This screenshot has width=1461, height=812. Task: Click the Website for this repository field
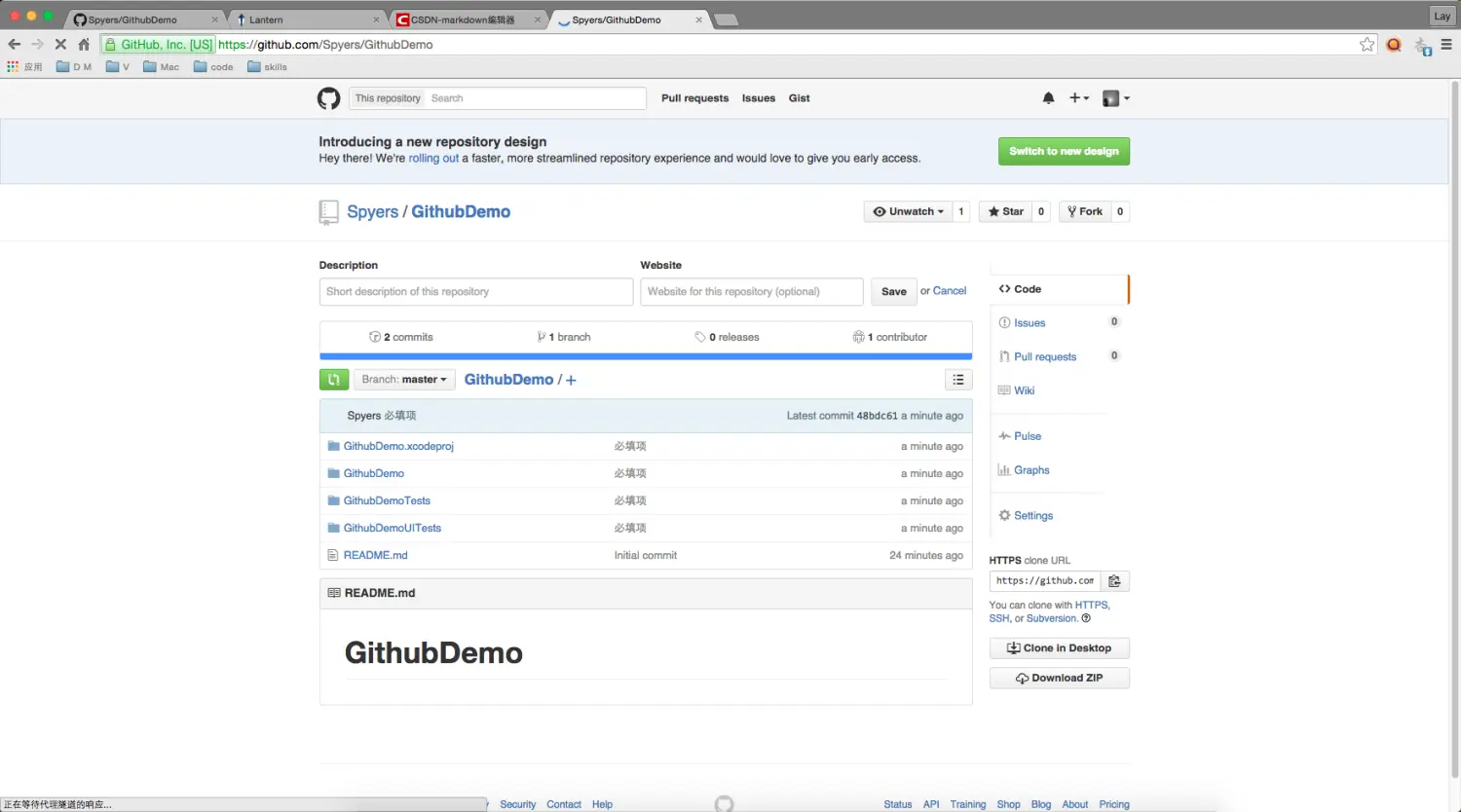[752, 292]
